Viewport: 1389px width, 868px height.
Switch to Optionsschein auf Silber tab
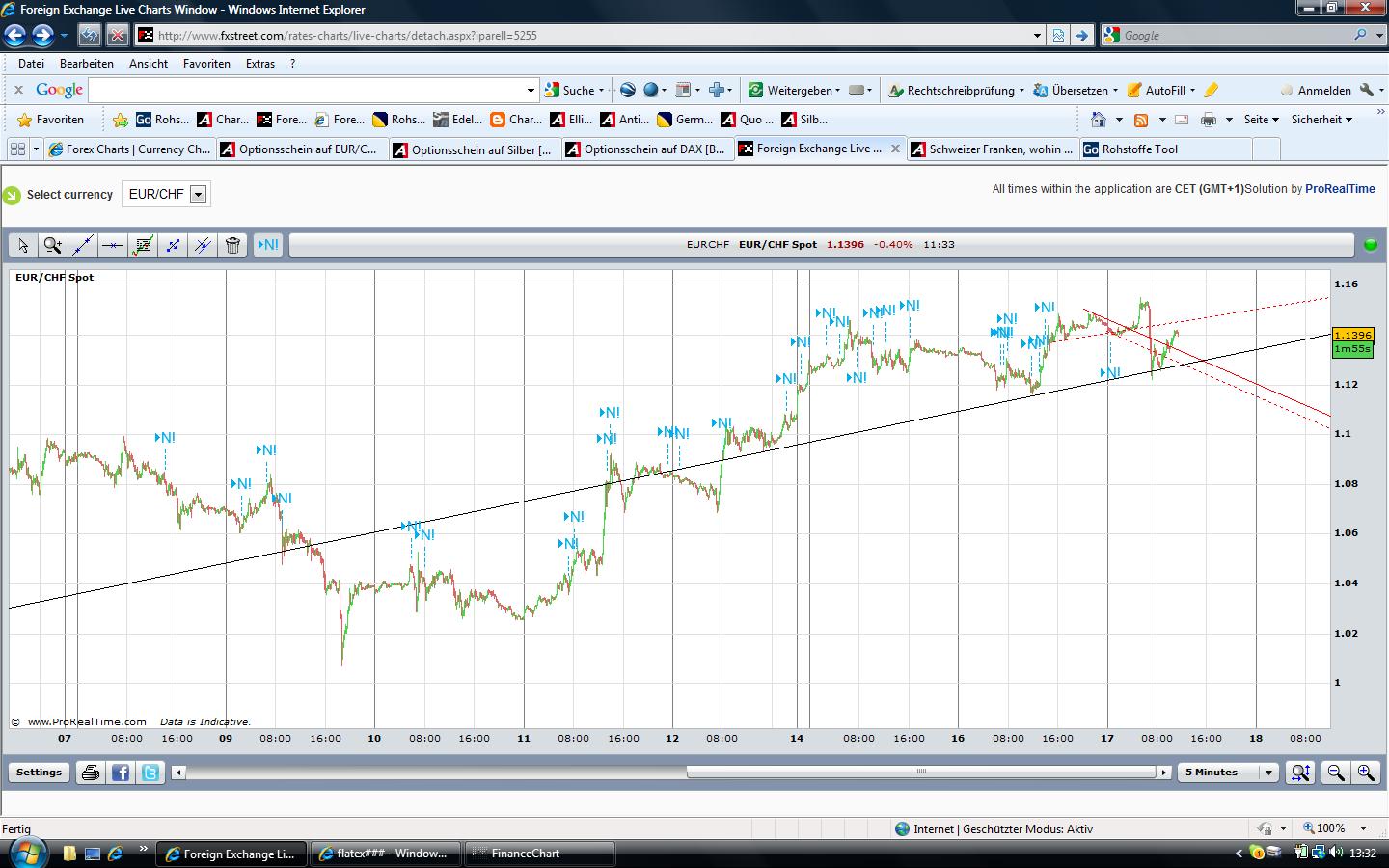(474, 149)
